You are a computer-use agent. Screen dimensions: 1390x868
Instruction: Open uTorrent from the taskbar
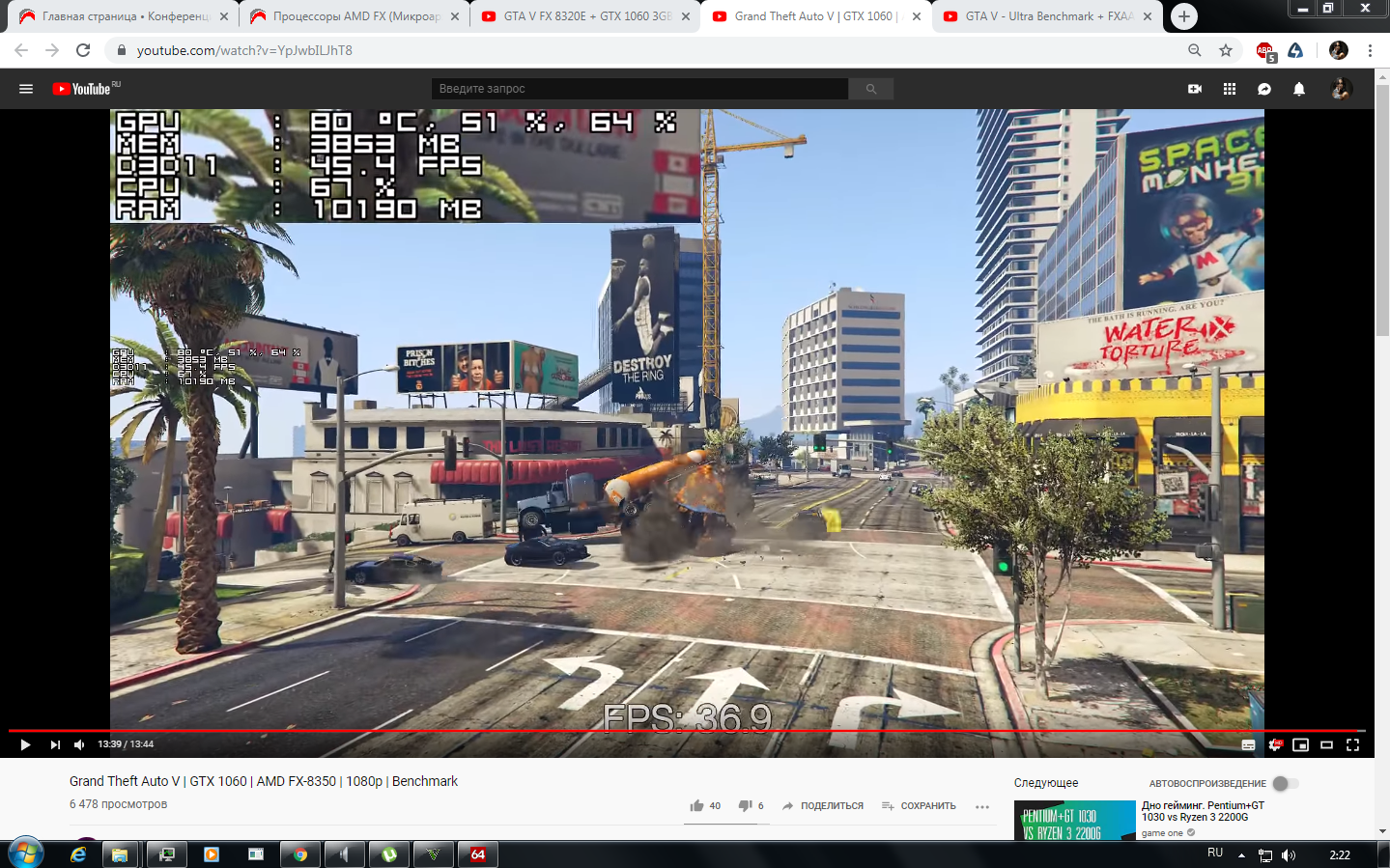pyautogui.click(x=389, y=854)
